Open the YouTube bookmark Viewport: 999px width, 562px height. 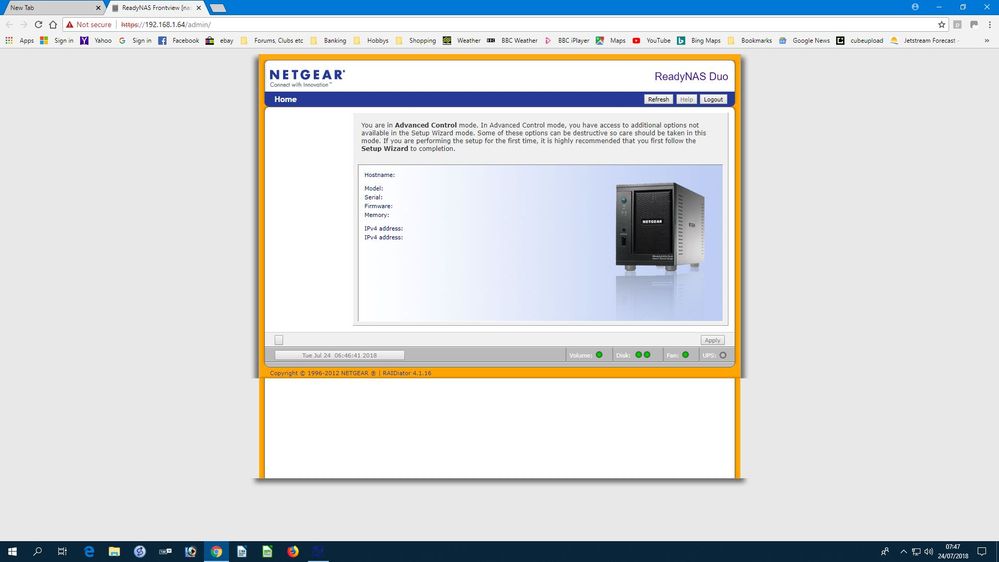click(x=651, y=40)
